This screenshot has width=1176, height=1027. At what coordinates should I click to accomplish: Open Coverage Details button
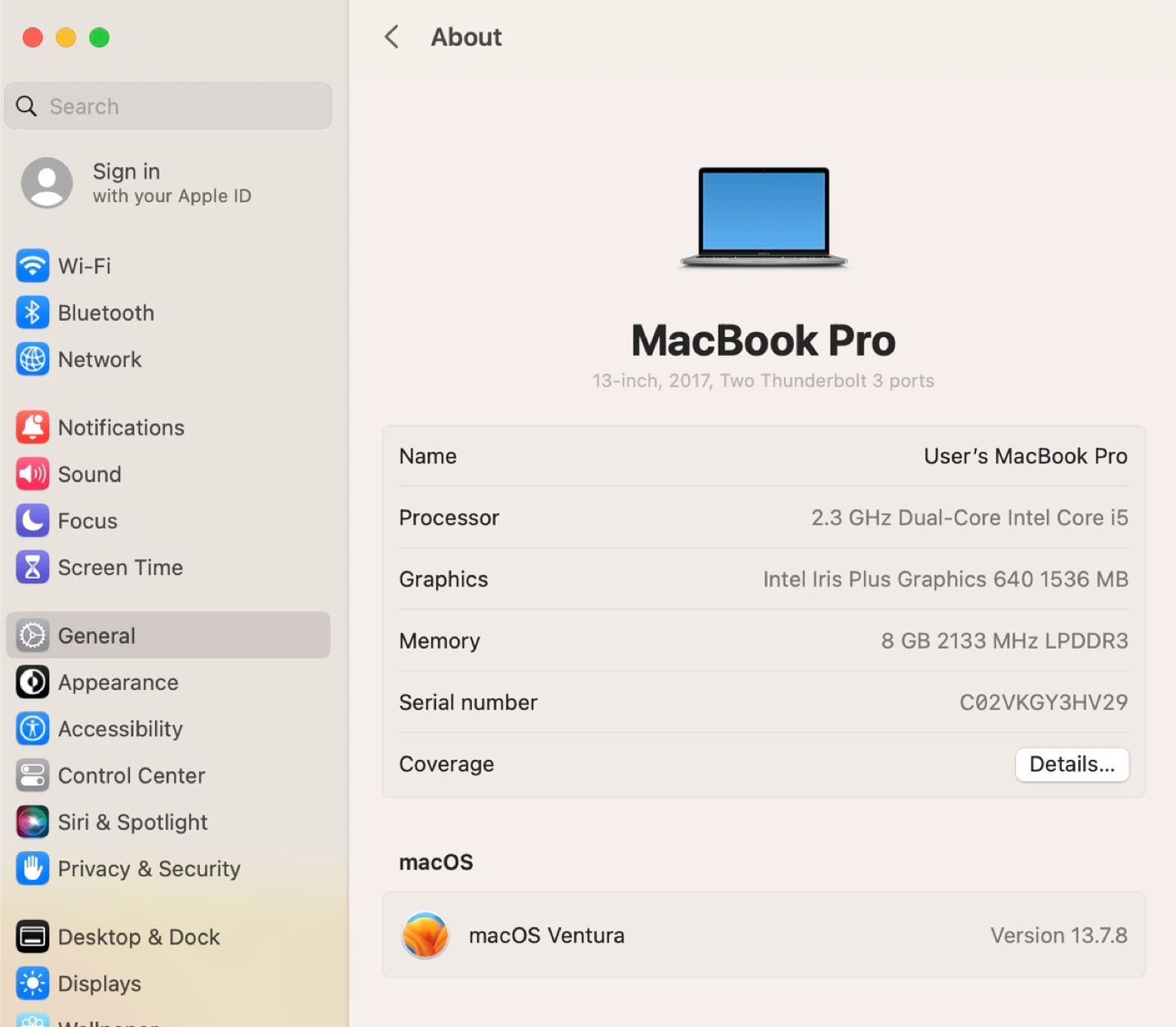(1072, 764)
